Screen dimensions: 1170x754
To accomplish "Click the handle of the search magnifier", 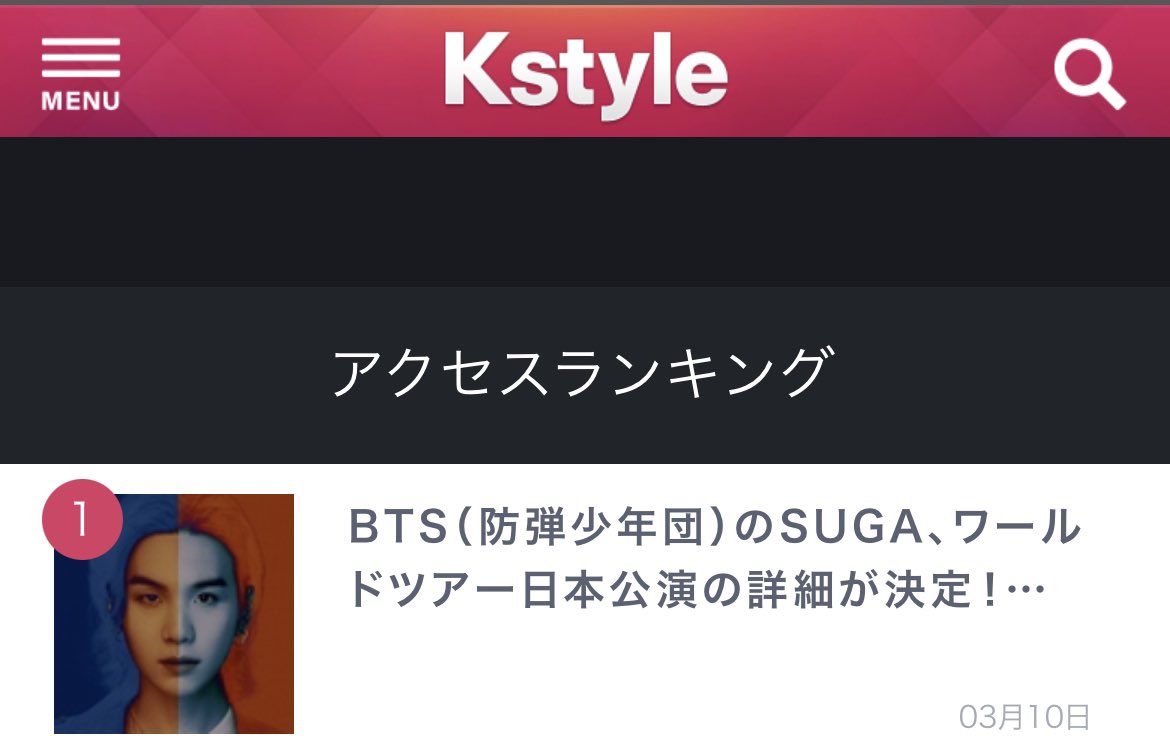I will point(1110,96).
